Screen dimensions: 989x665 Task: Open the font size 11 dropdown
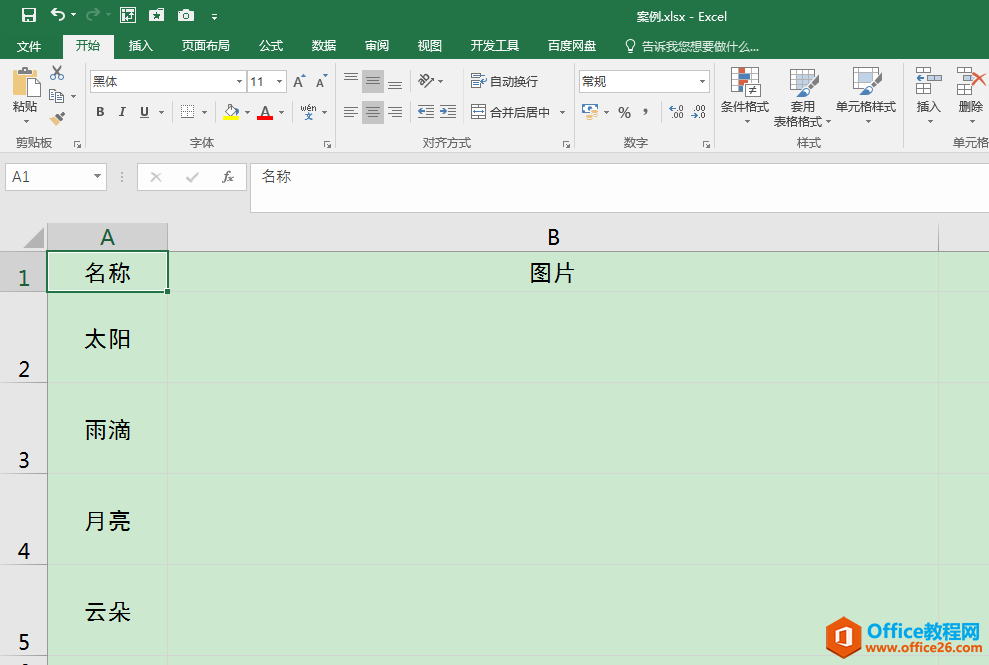(279, 81)
